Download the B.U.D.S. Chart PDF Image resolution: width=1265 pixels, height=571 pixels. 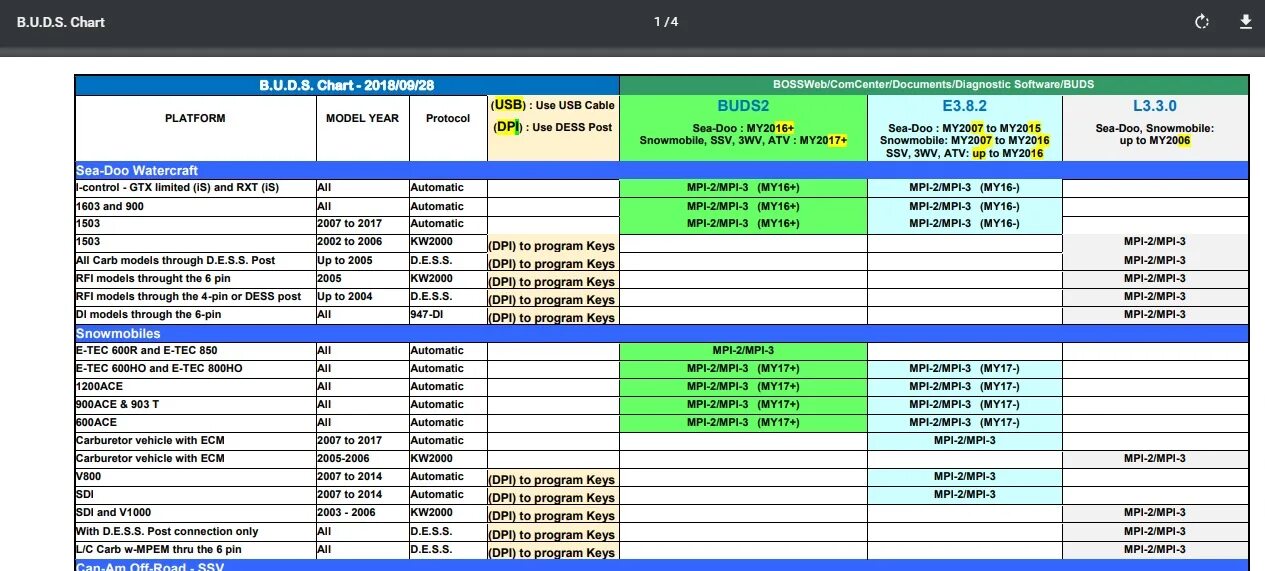click(x=1246, y=22)
